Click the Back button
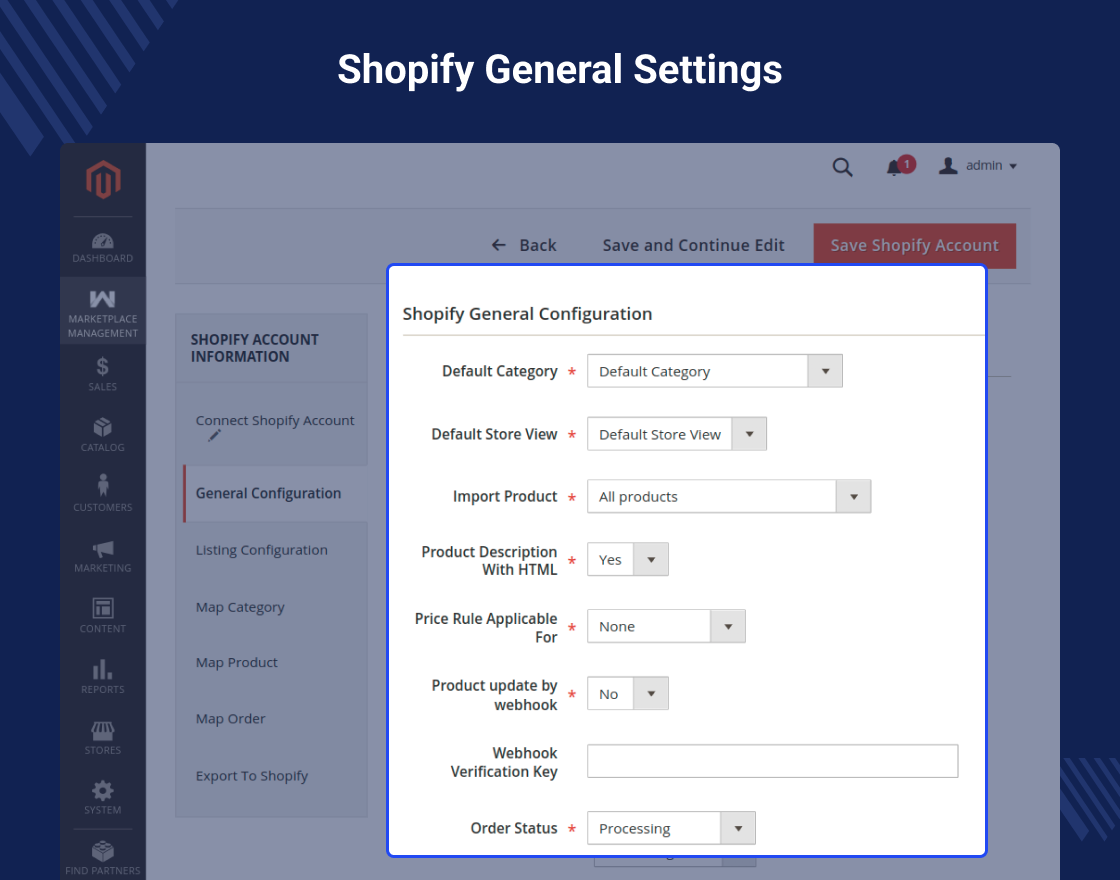This screenshot has height=880, width=1120. click(524, 245)
